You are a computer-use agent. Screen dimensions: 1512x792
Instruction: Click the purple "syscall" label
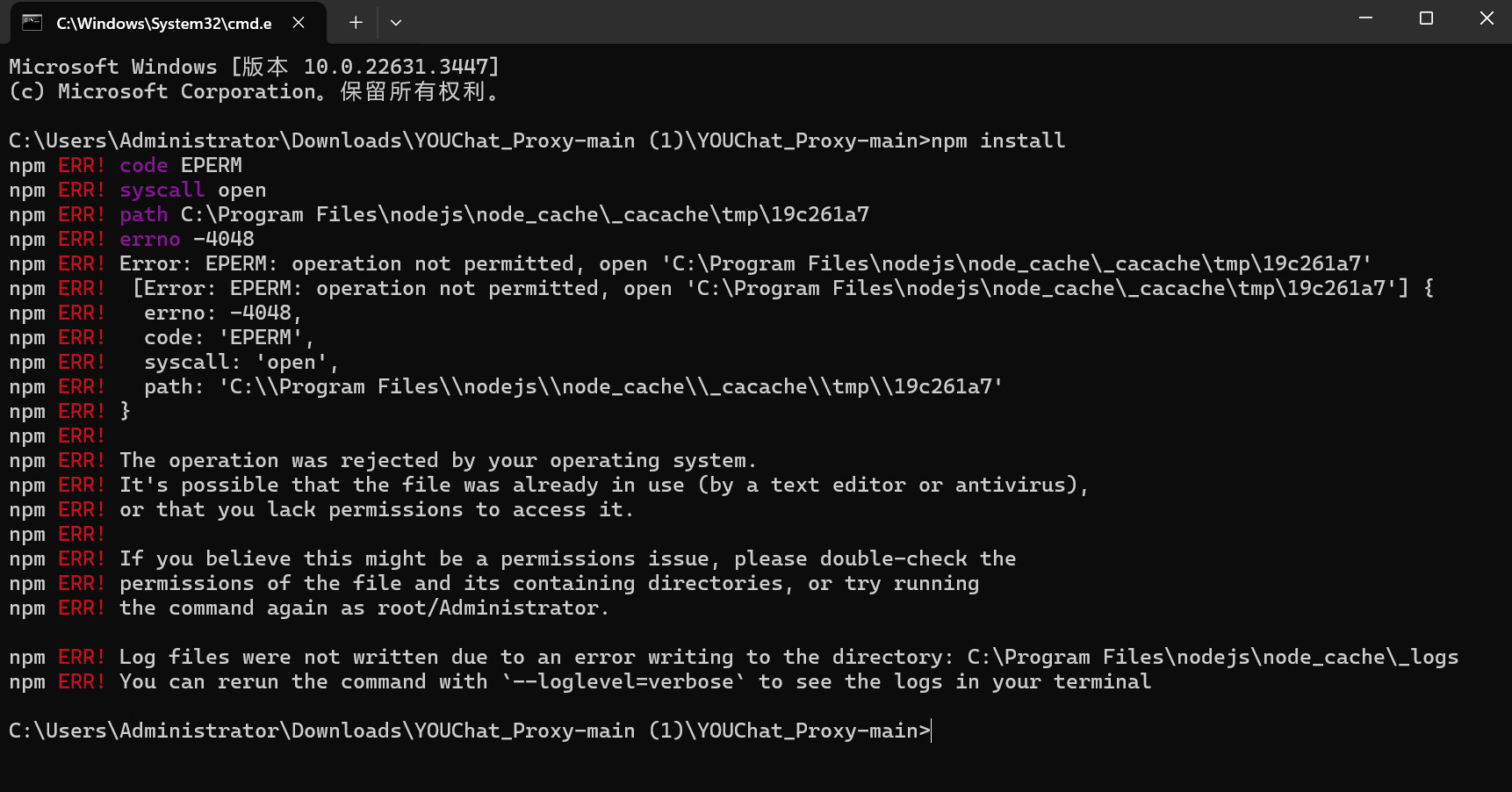(162, 190)
